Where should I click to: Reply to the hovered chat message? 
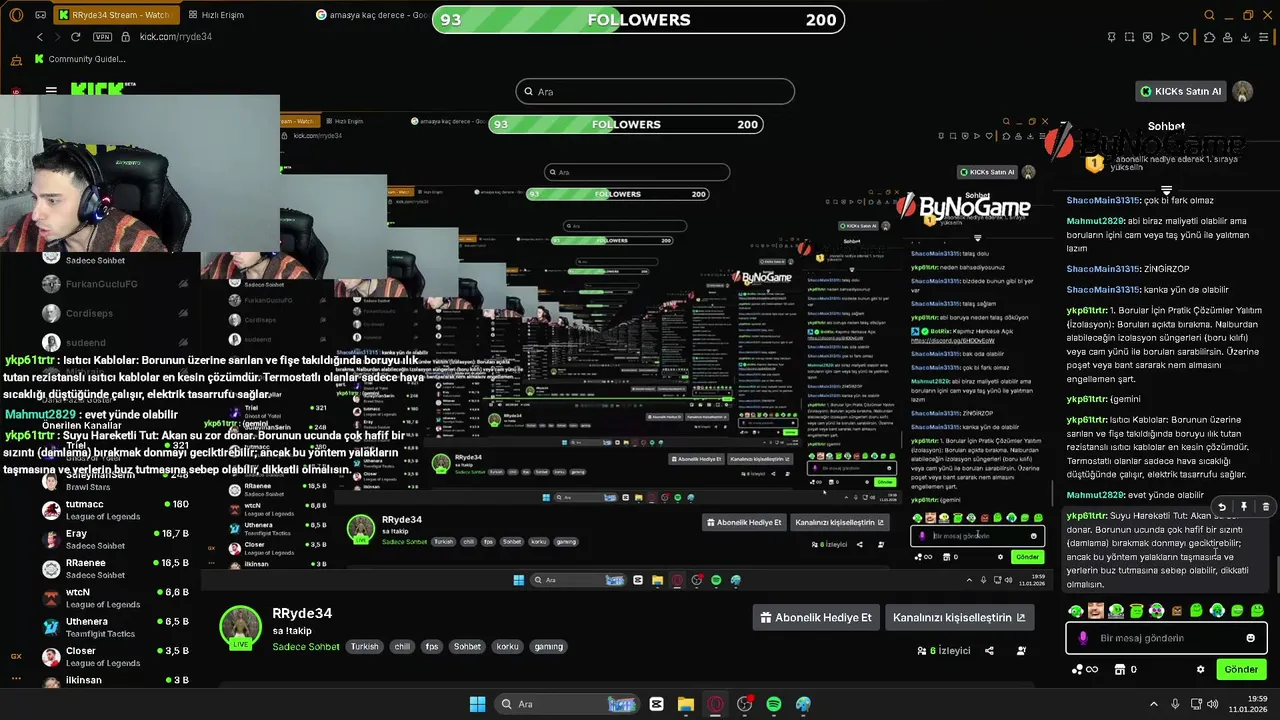point(1221,507)
